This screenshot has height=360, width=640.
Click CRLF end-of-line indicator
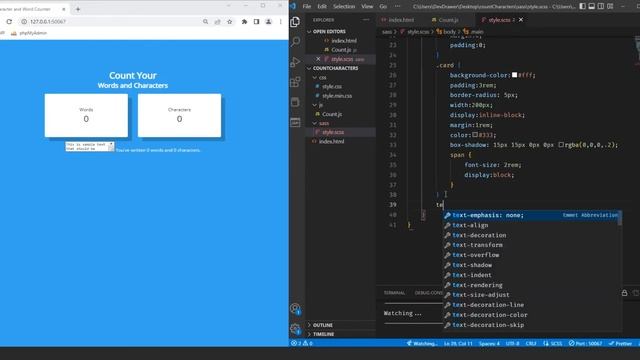(531, 343)
